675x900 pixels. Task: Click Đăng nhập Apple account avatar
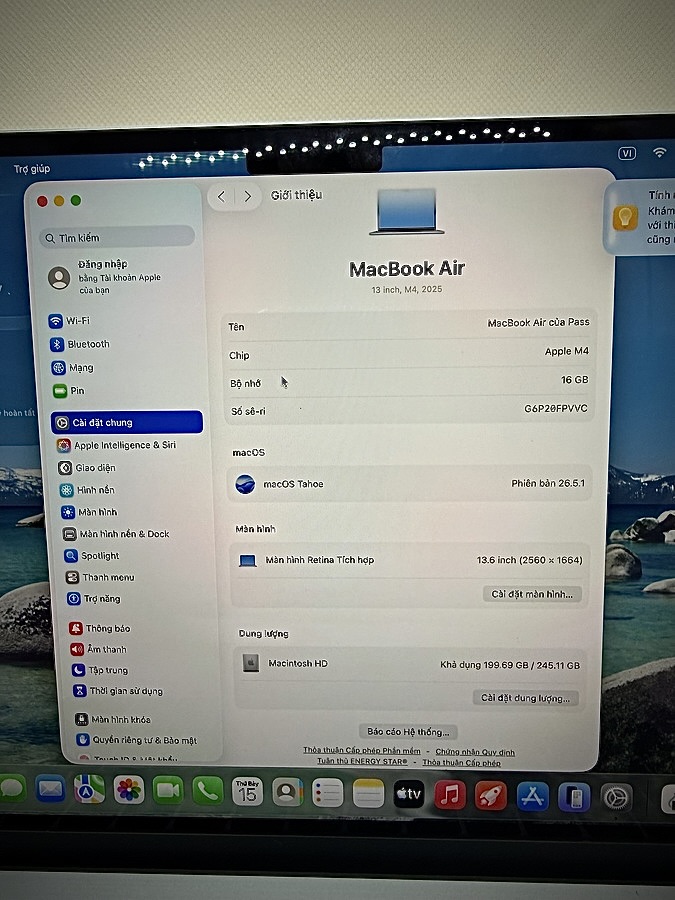click(x=59, y=278)
